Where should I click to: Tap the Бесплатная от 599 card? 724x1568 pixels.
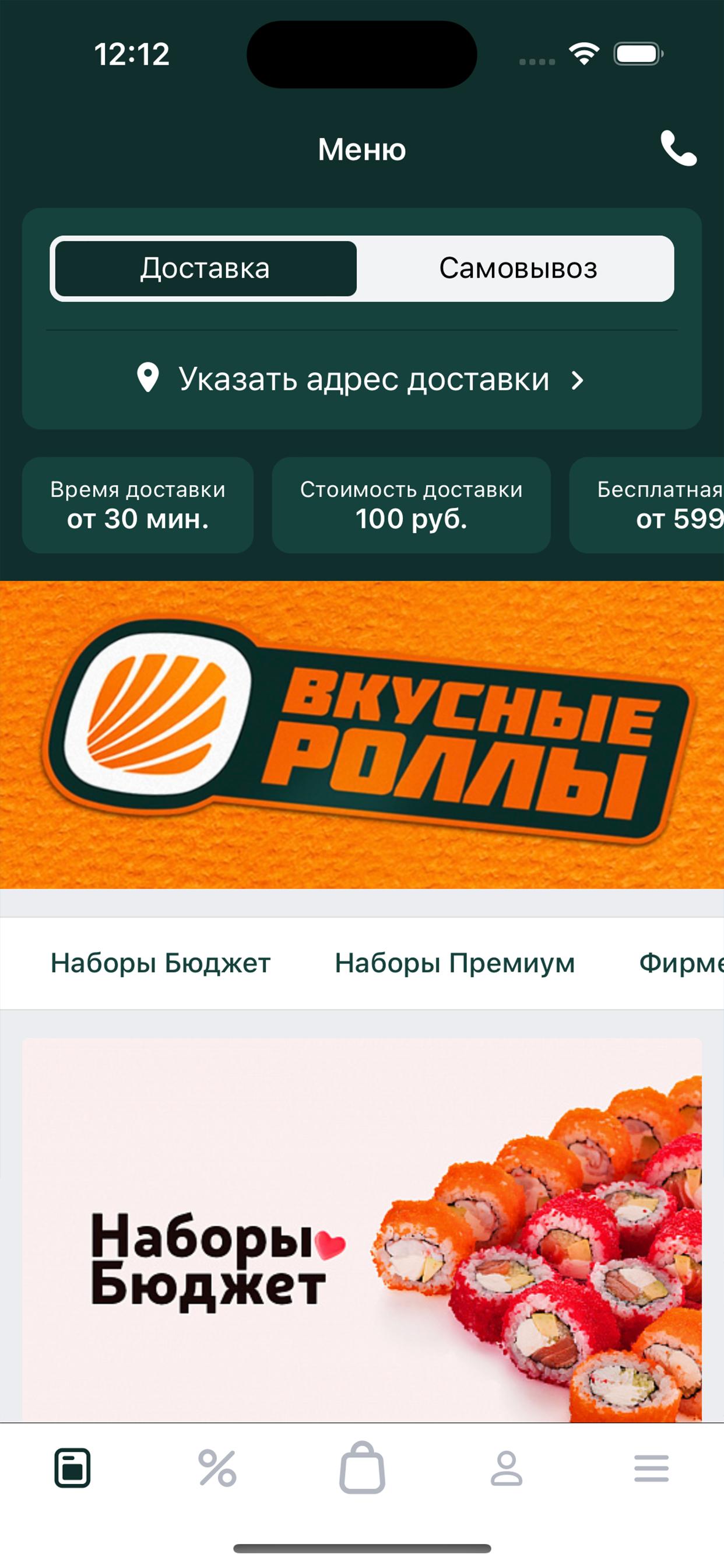(646, 505)
